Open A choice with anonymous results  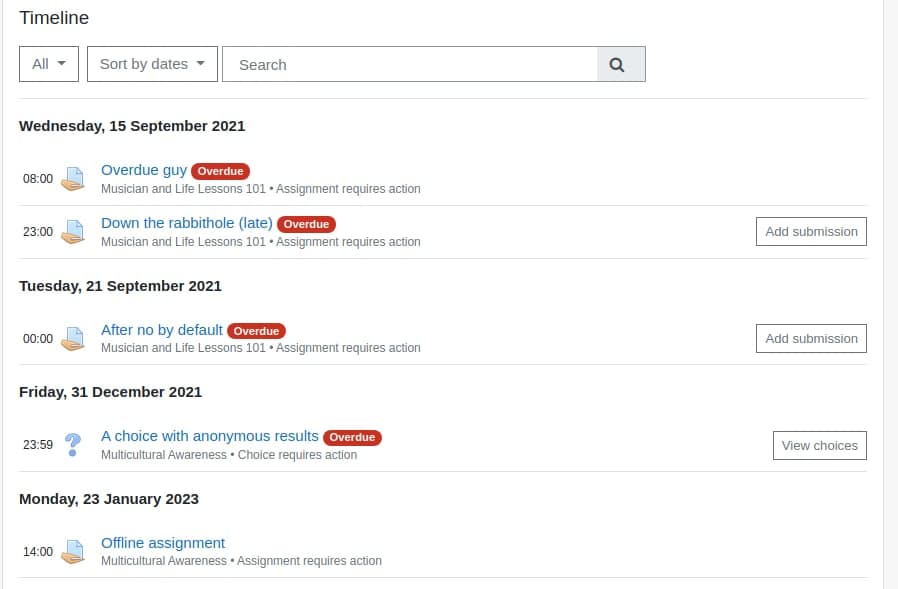point(210,436)
